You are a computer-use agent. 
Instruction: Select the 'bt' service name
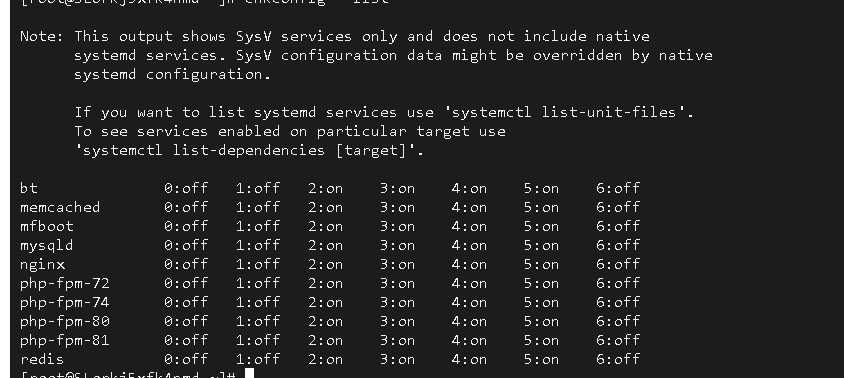[x=29, y=188]
